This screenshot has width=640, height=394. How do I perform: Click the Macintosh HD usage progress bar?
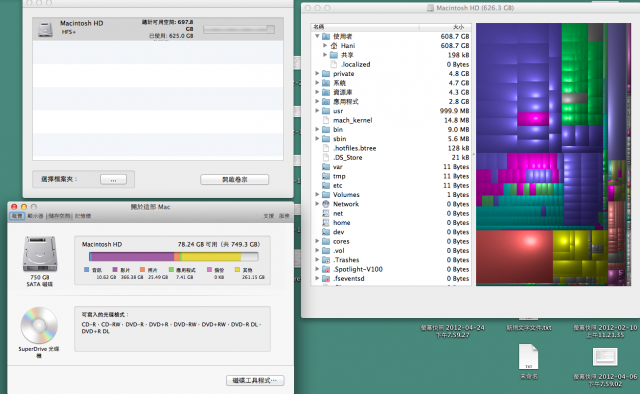239,29
